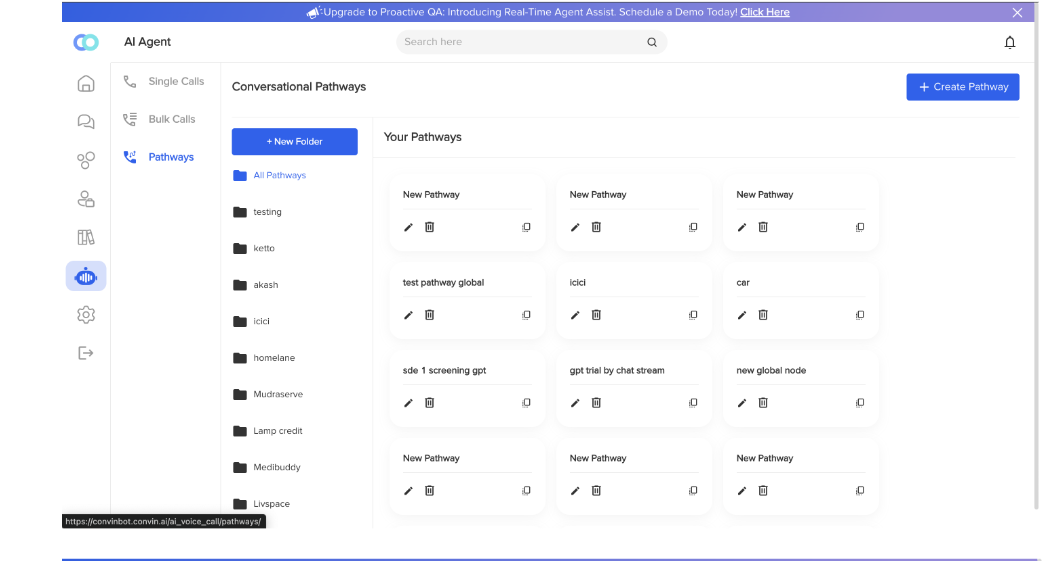Edit the sde 1 screening gpt pathway
Screen dimensions: 1062x561
408,403
